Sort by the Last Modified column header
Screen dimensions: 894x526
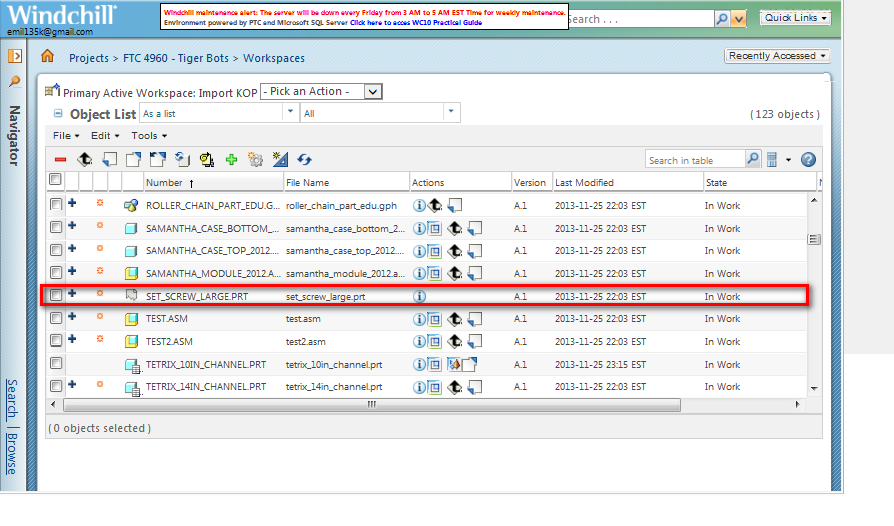pos(584,182)
